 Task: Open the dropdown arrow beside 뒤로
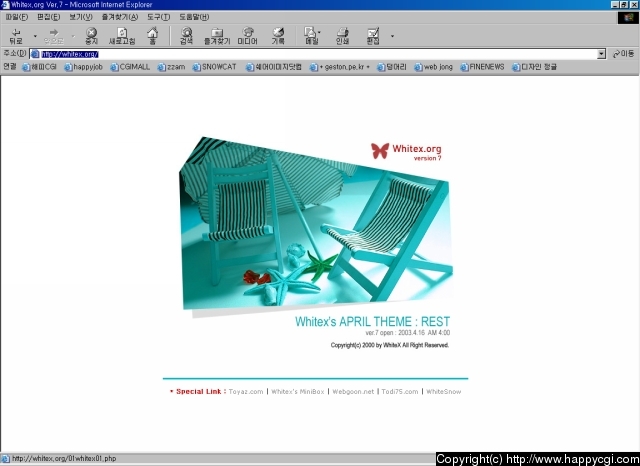35,36
